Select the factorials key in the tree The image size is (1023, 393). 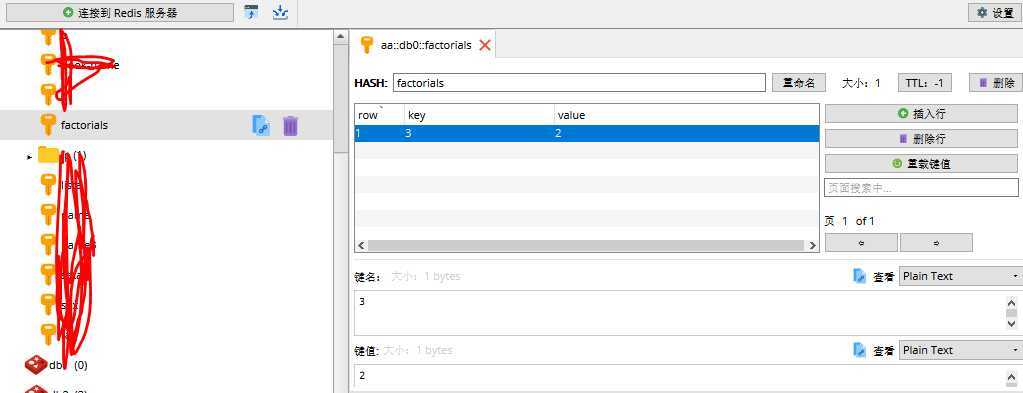pyautogui.click(x=166, y=125)
